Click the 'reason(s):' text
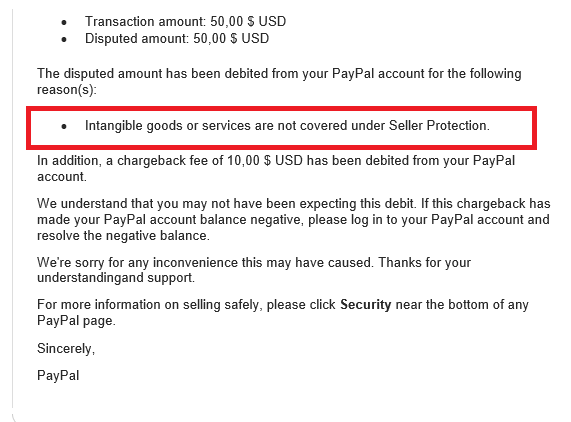This screenshot has height=422, width=571. tap(67, 90)
